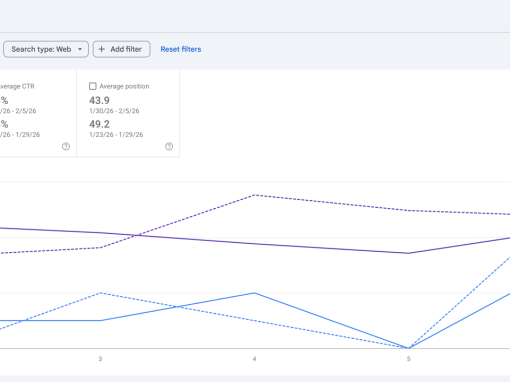Viewport: 510px width, 382px height.
Task: Click chart x-axis label 3
Action: [x=100, y=359]
